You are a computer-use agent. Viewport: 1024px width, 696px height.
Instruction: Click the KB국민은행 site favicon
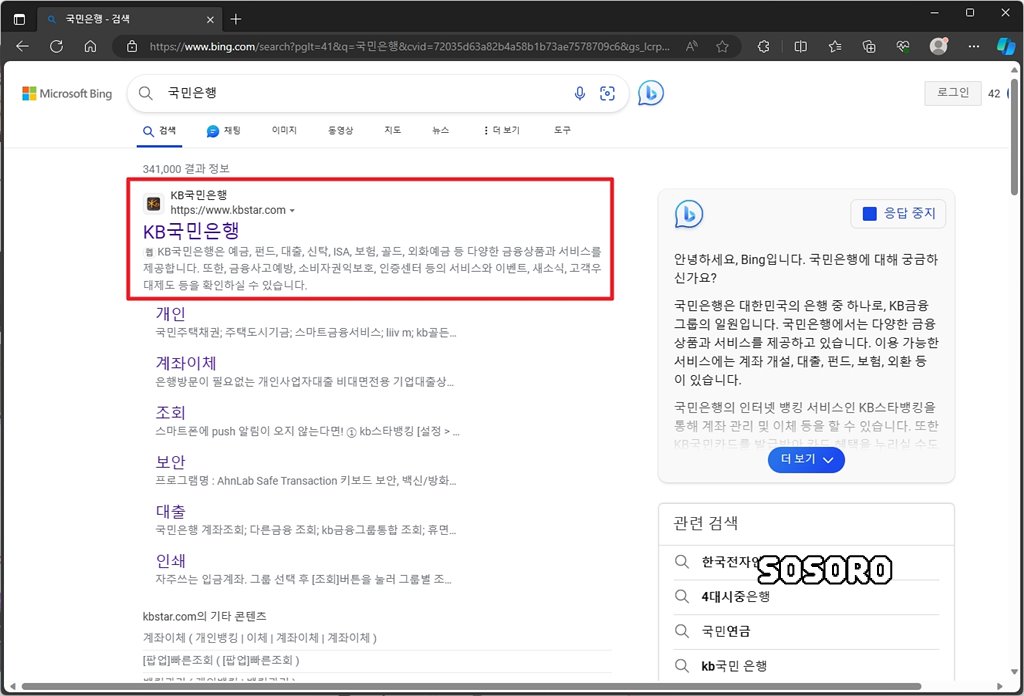pyautogui.click(x=153, y=204)
